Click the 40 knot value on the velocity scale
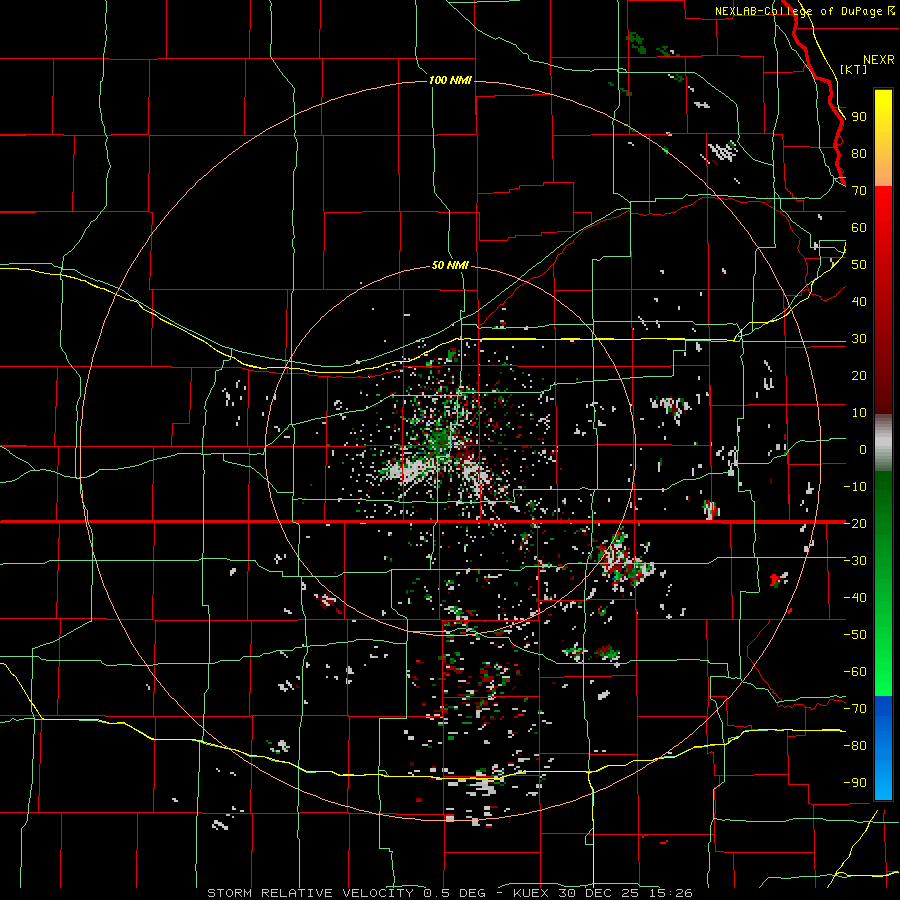The image size is (900, 900). 859,302
